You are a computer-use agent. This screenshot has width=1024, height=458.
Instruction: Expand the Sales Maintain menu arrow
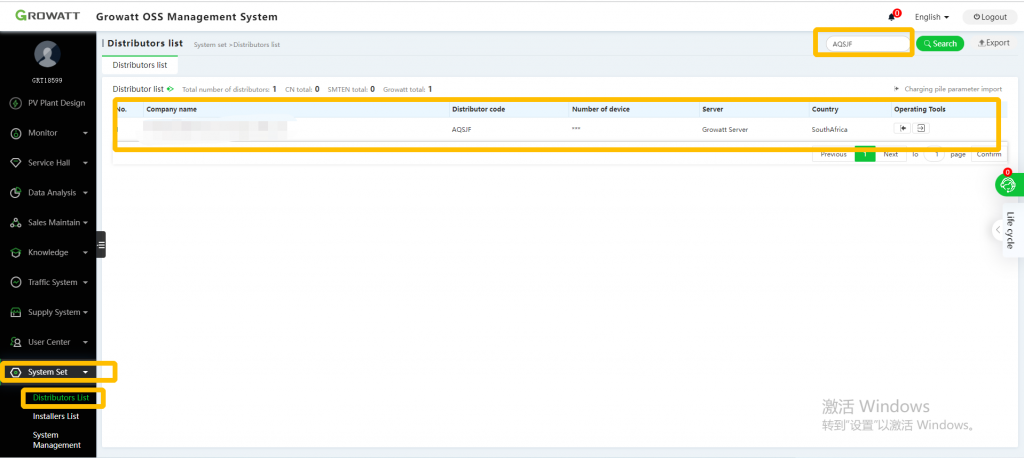[85, 223]
